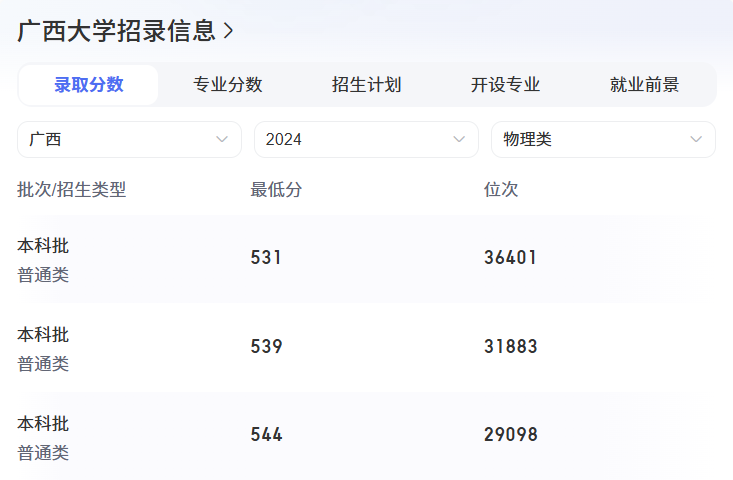Image resolution: width=733 pixels, height=480 pixels.
Task: Open the 物理类 subject dropdown
Action: point(603,139)
